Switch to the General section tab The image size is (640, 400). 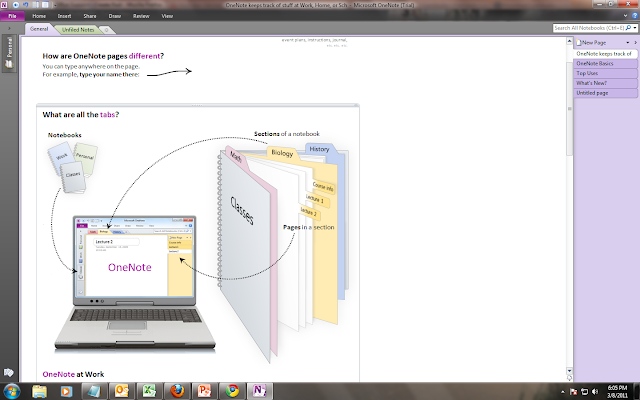coord(39,29)
